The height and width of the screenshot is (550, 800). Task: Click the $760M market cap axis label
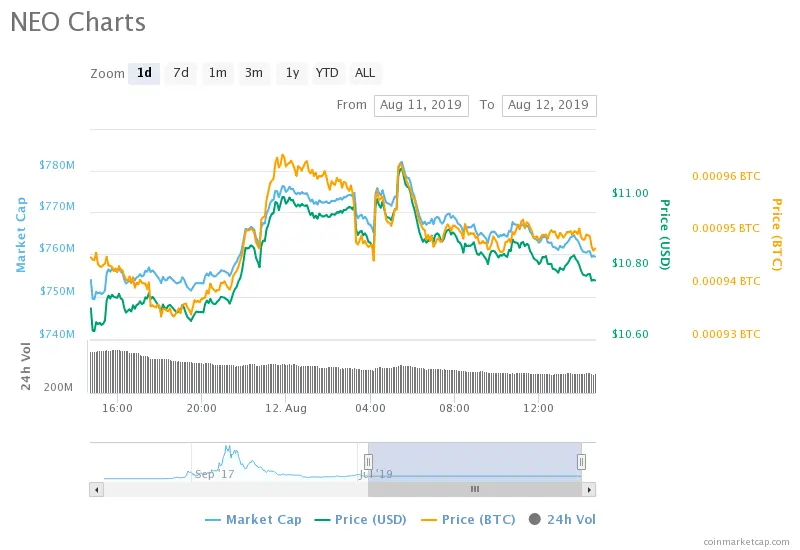coord(57,248)
